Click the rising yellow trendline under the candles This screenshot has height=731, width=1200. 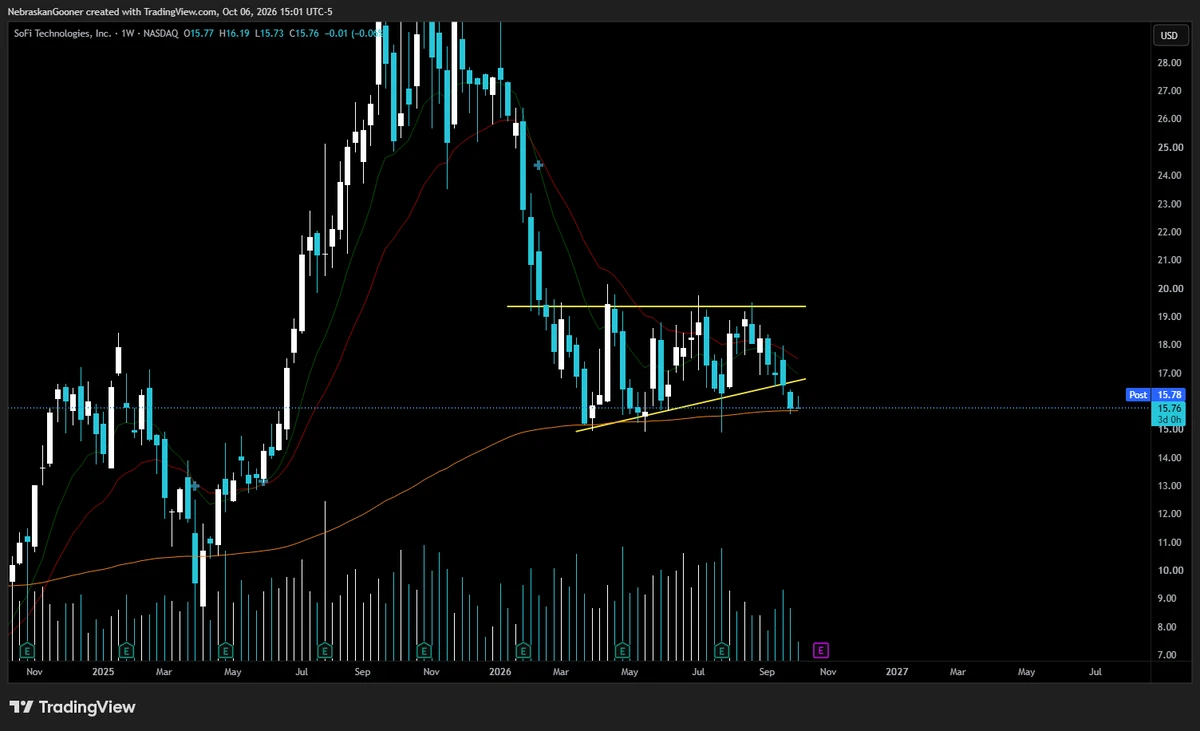coord(690,404)
